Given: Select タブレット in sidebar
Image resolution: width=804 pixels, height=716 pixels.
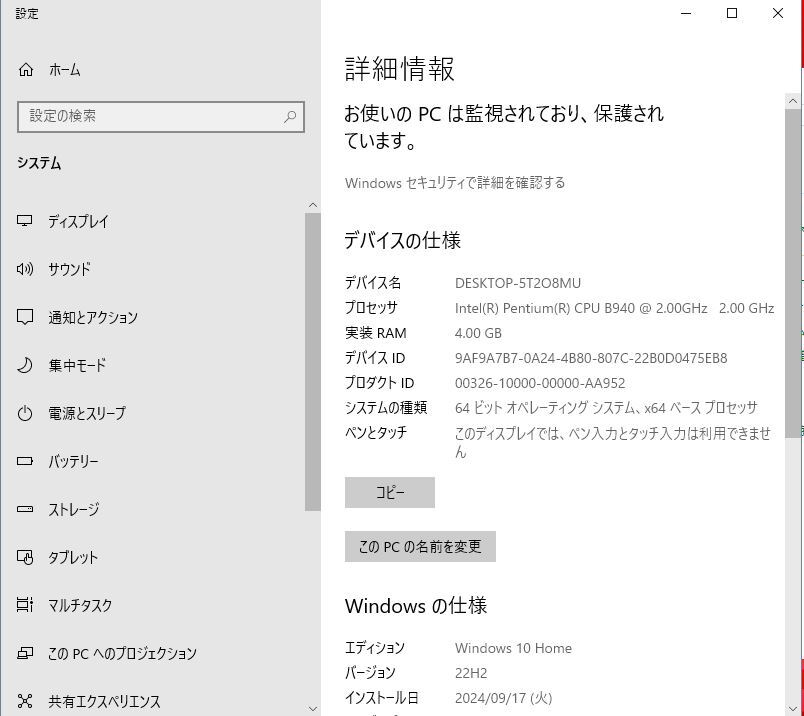Looking at the screenshot, I should tap(73, 558).
